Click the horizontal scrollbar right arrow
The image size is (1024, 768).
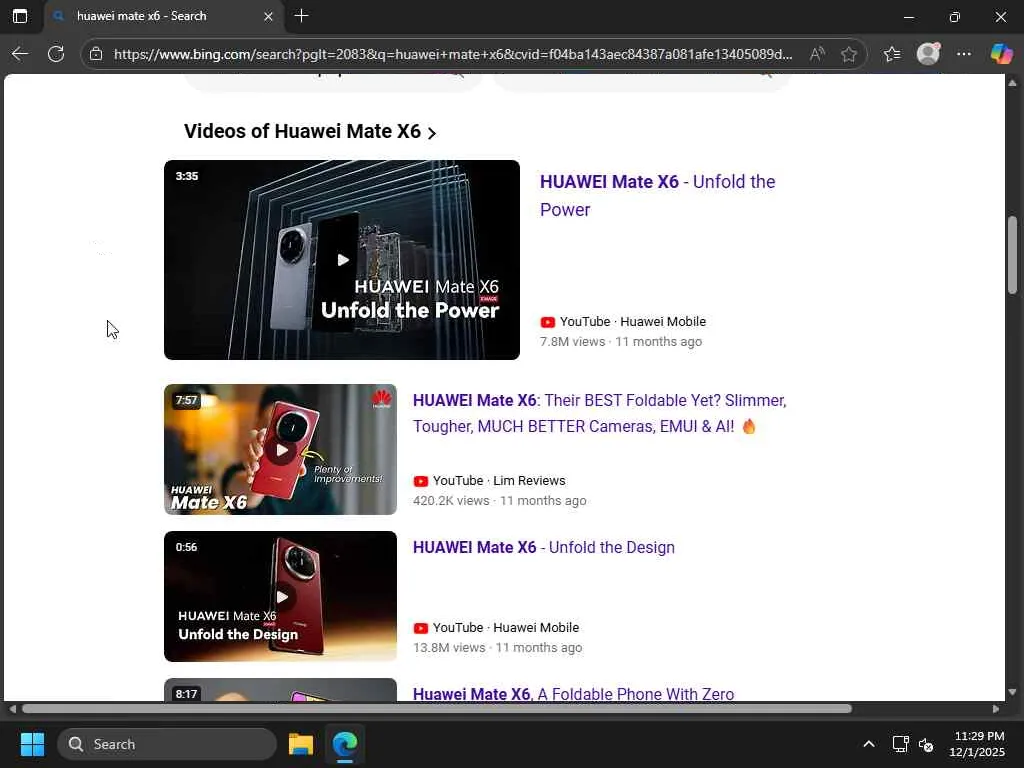pos(996,709)
